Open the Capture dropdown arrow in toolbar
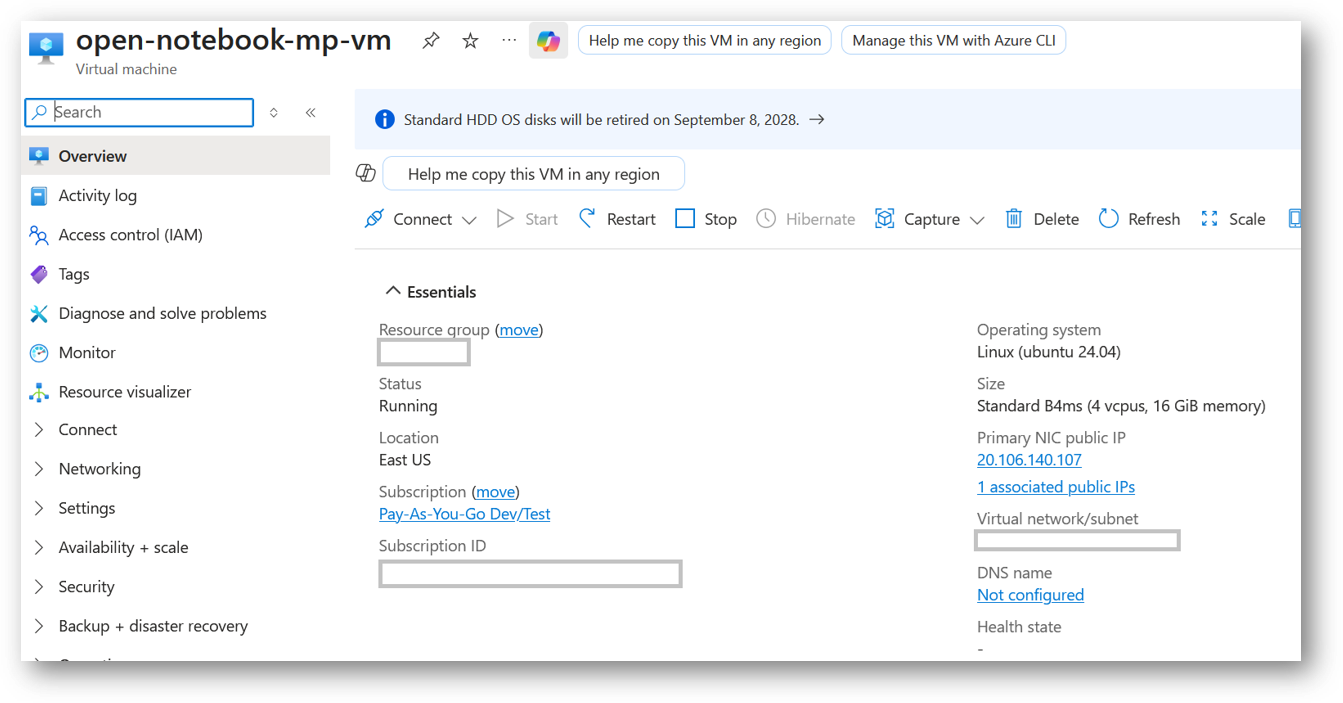1343x703 pixels. point(977,220)
